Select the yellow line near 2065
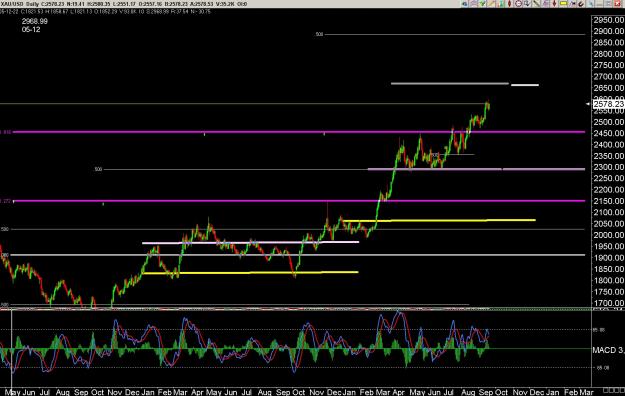This screenshot has height=396, width=625. tap(439, 220)
